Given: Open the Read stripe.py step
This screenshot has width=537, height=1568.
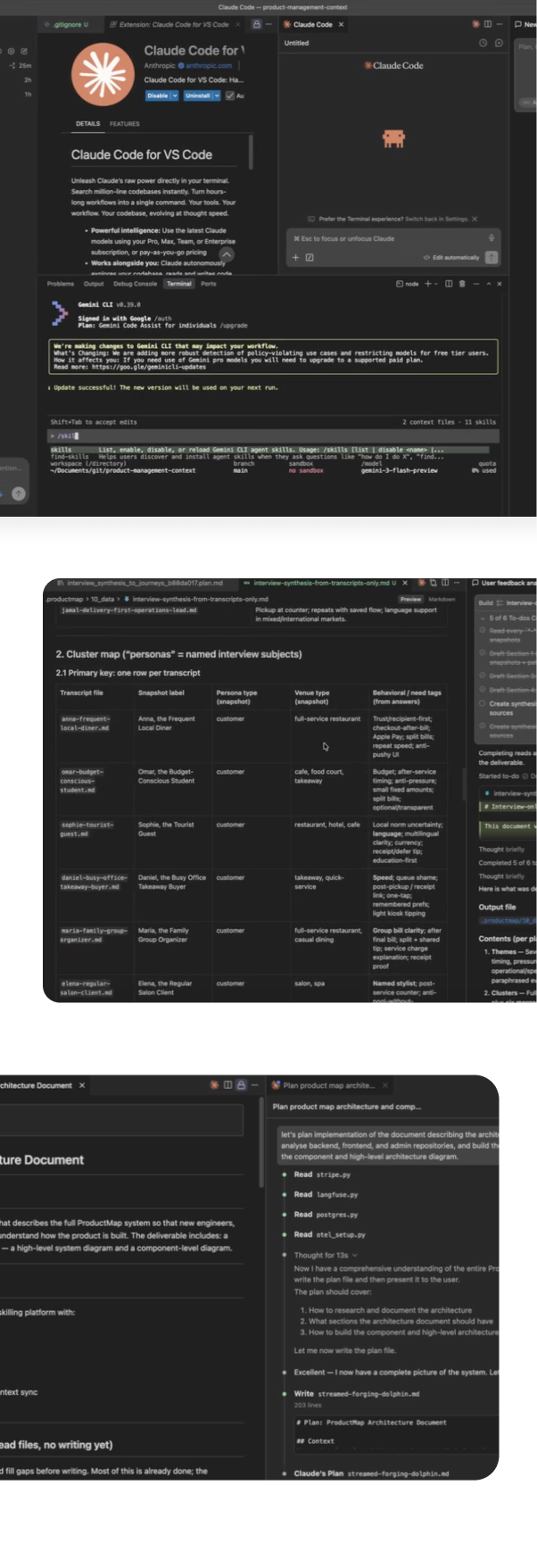Looking at the screenshot, I should click(x=322, y=1174).
